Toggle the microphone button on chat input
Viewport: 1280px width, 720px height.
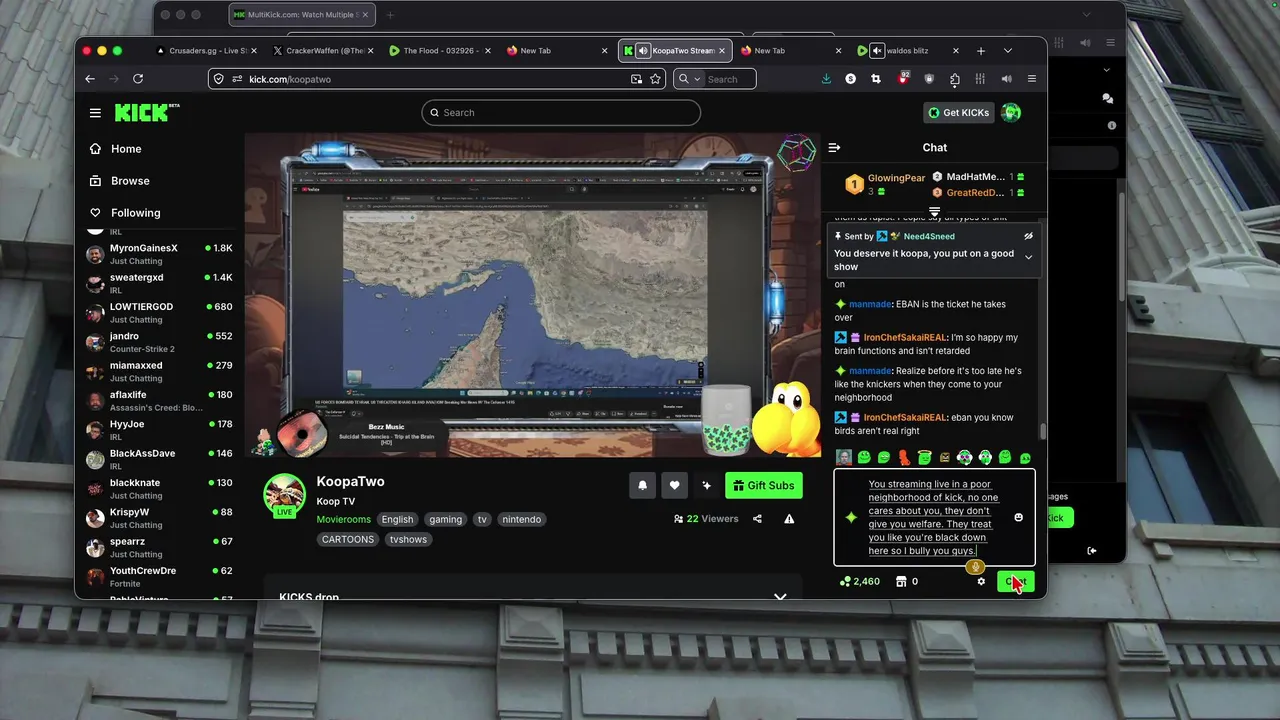975,567
